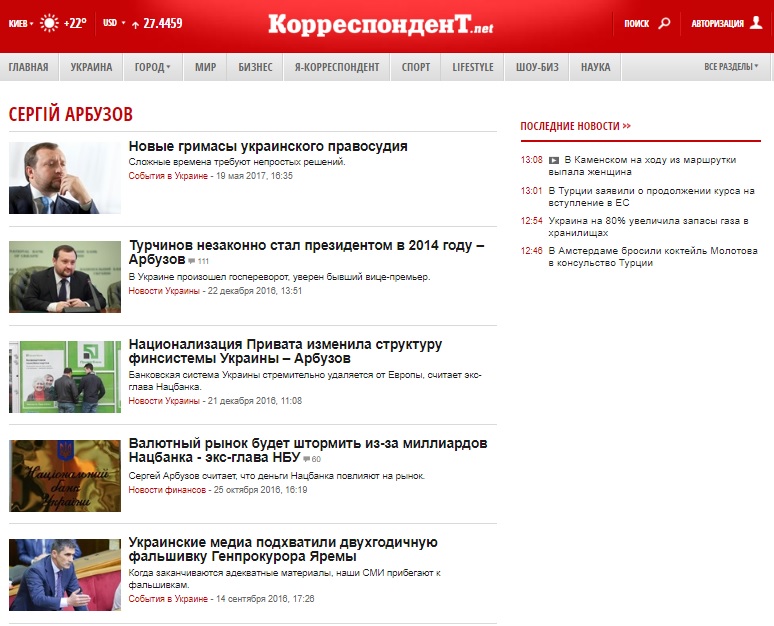Viewport: 774px width, 626px height.
Task: Expand the Город navigation dropdown
Action: tap(152, 67)
